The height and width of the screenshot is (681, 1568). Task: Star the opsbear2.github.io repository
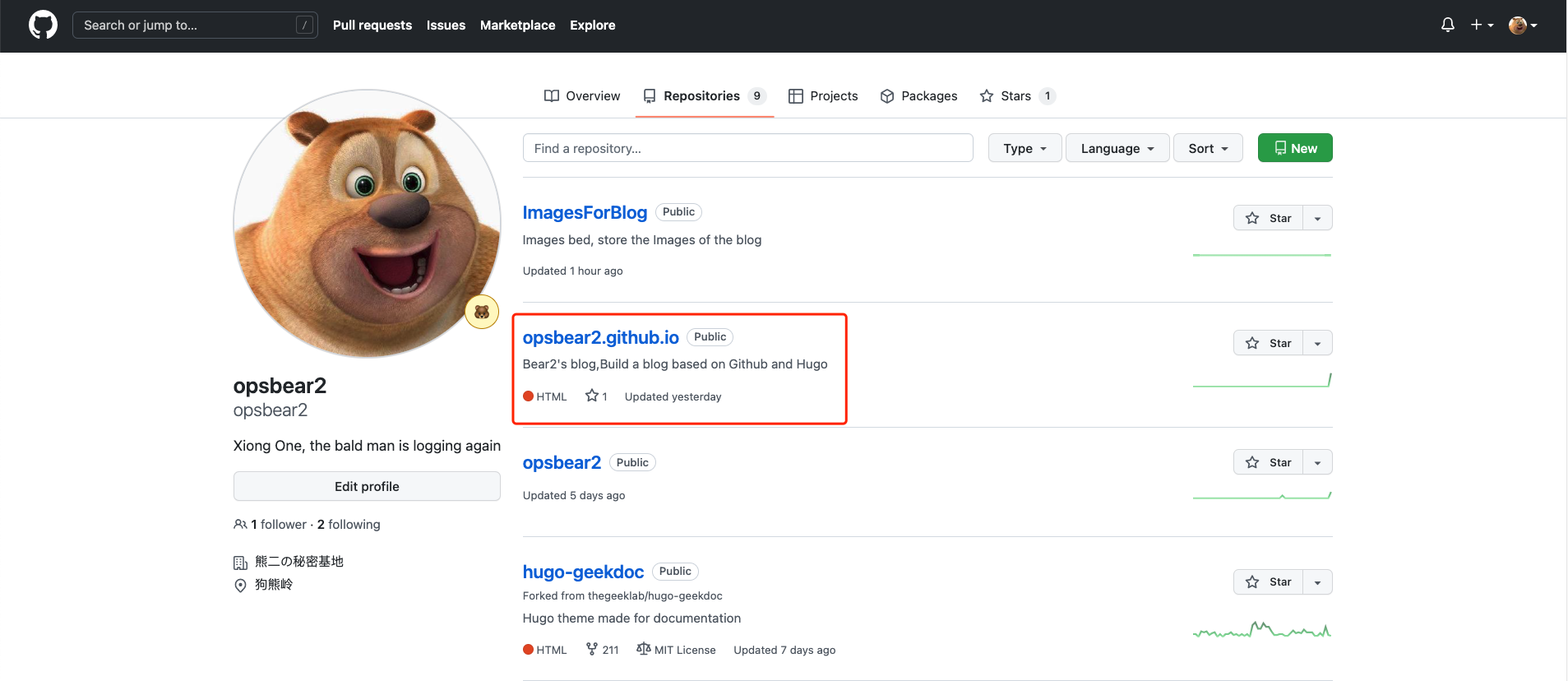pos(1268,343)
